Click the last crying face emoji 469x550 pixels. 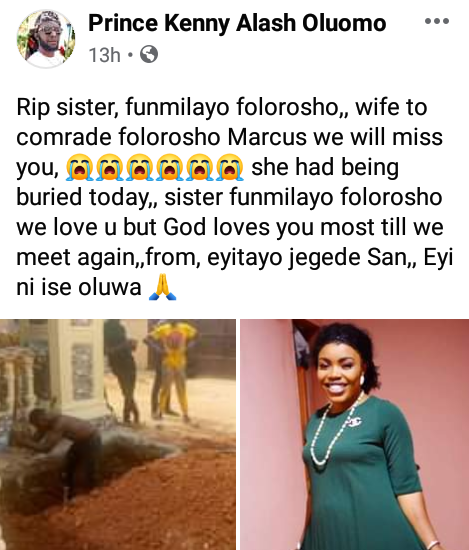[230, 167]
